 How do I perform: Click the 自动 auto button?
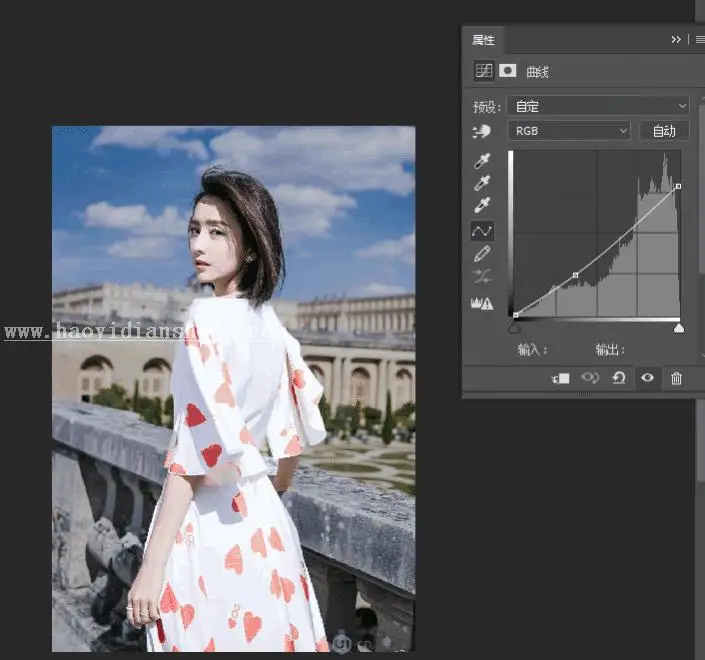pyautogui.click(x=664, y=131)
